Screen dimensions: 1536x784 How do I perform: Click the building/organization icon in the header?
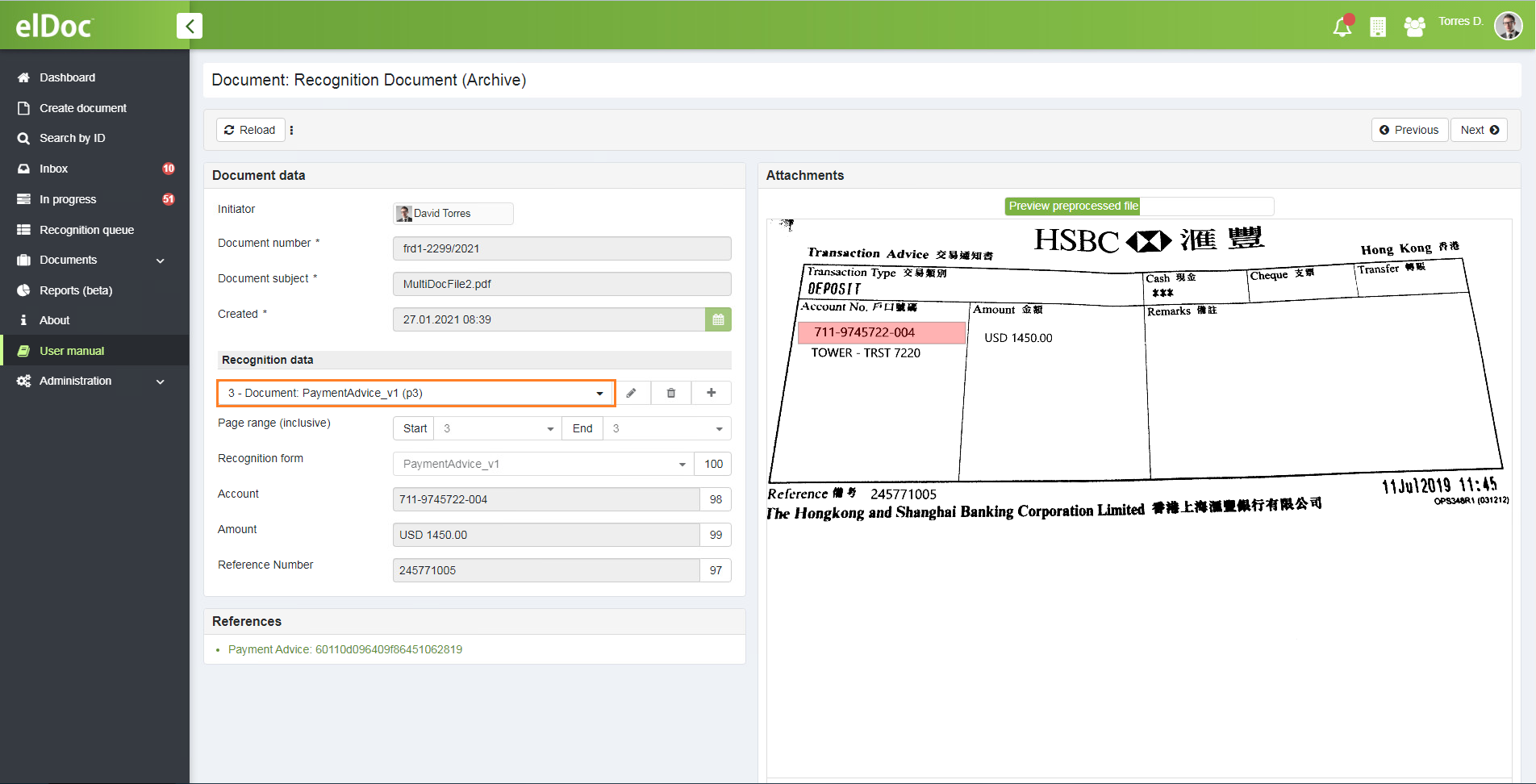[1378, 26]
